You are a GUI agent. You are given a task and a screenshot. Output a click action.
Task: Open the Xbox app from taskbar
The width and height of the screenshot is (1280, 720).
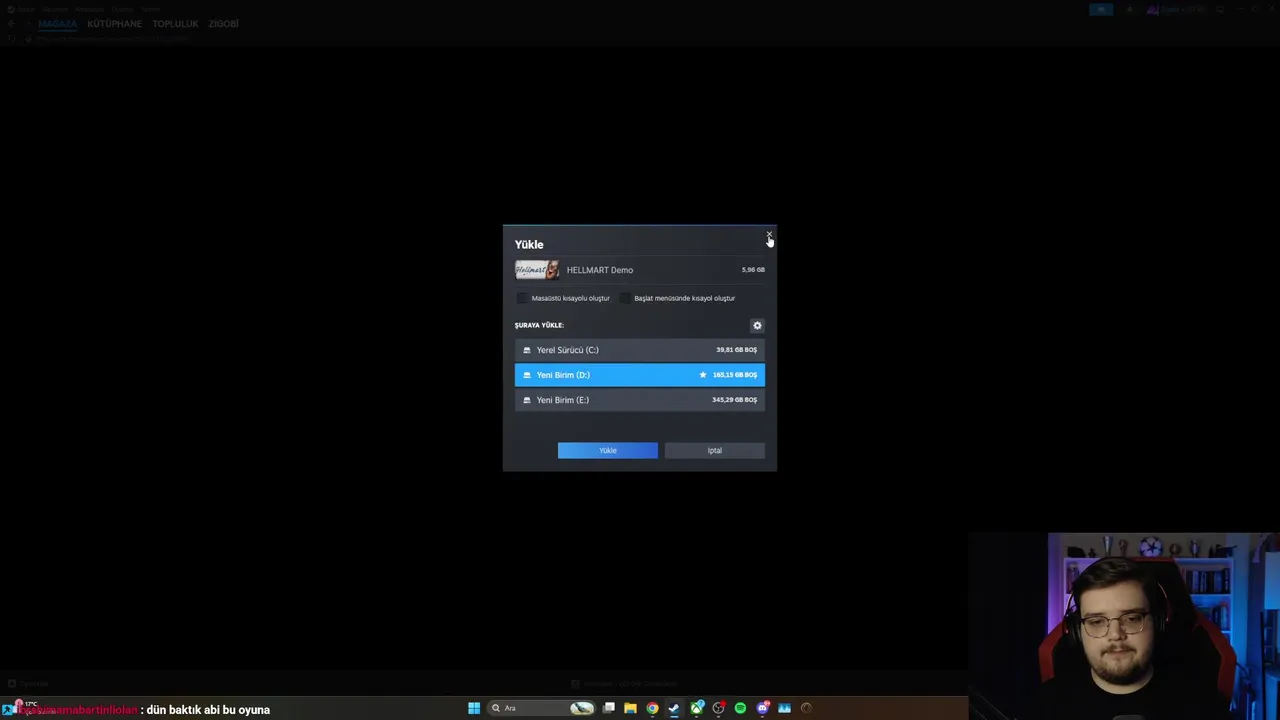[696, 708]
